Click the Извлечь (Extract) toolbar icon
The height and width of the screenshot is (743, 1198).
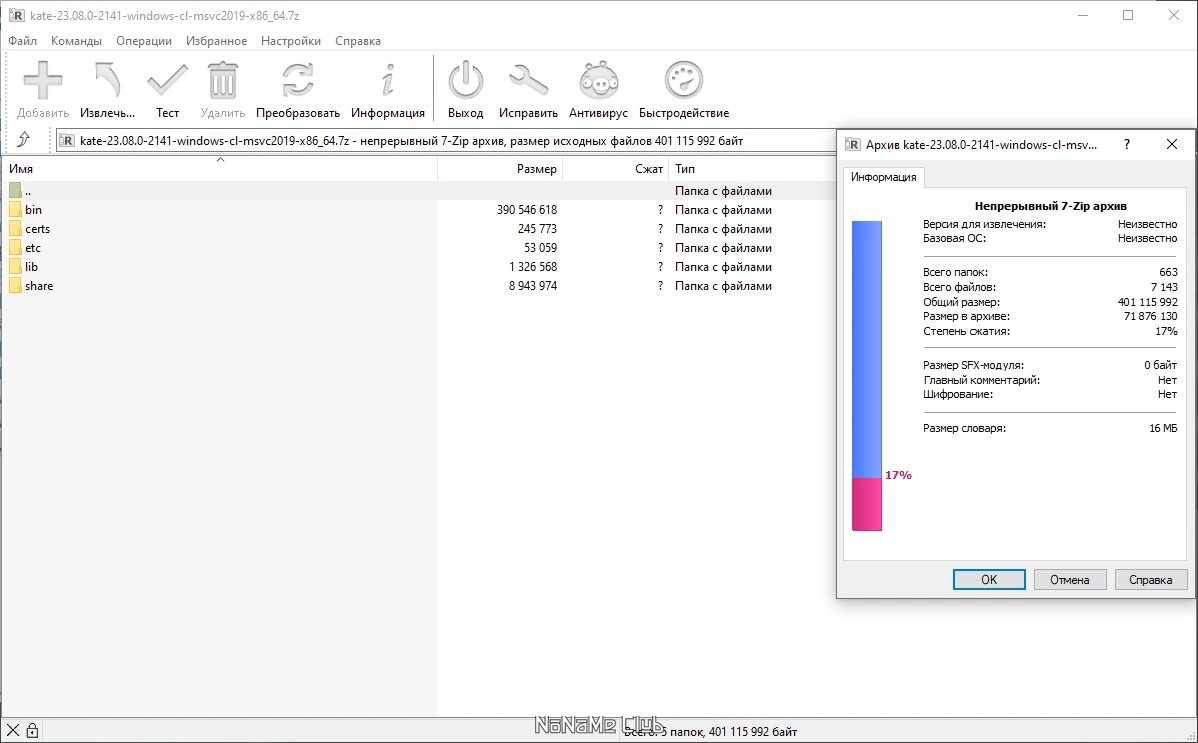[107, 80]
